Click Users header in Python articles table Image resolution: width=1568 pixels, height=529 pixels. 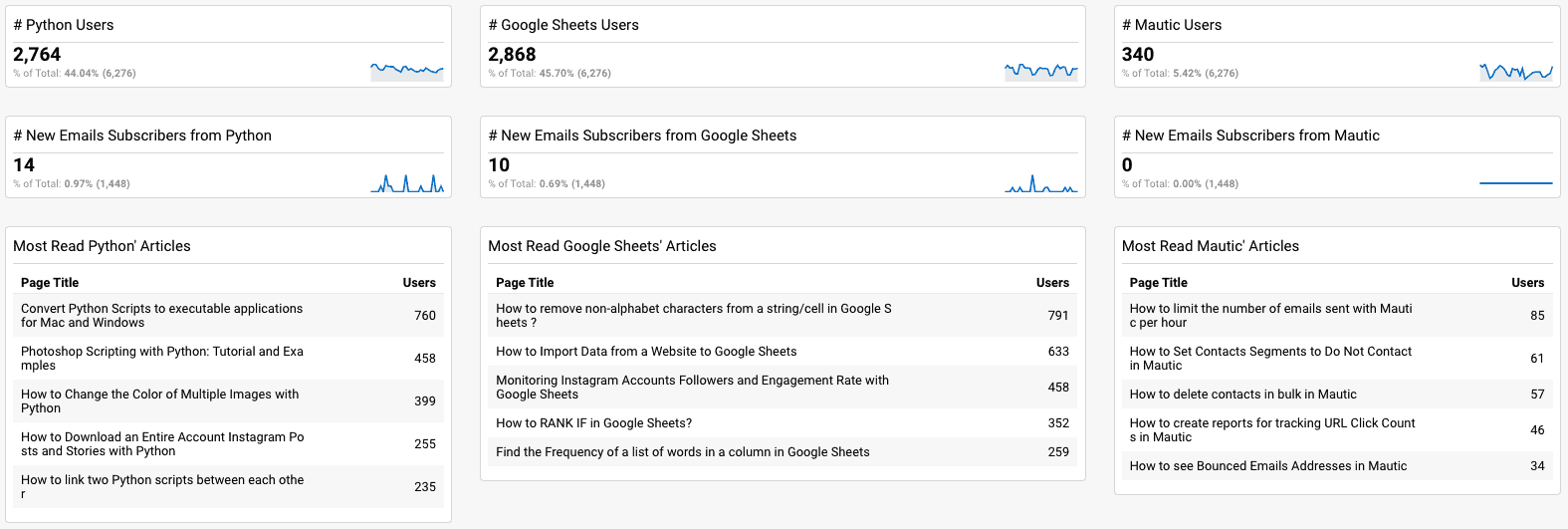(419, 283)
